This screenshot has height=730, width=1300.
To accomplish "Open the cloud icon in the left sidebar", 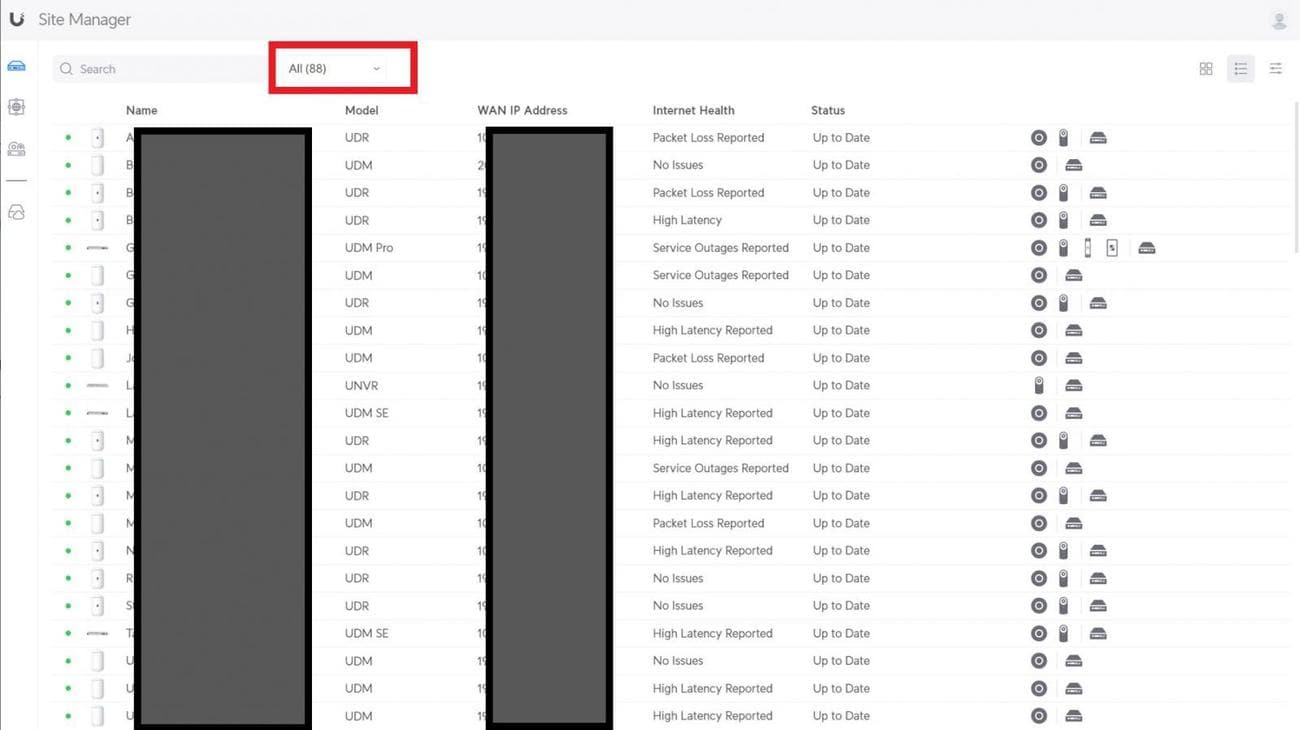I will pyautogui.click(x=17, y=212).
